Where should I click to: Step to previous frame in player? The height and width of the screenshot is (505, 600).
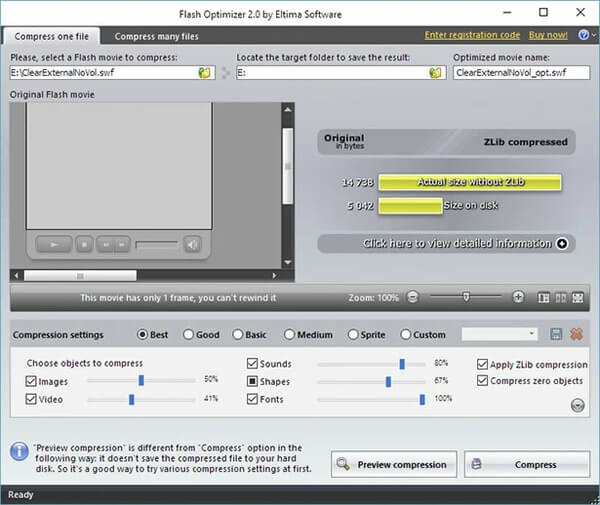click(x=106, y=244)
